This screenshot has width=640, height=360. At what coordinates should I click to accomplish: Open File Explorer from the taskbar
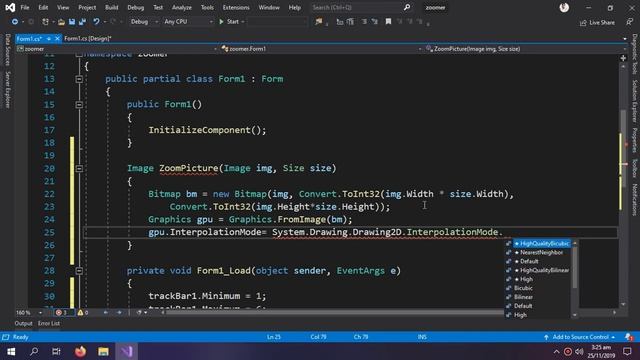tap(103, 351)
